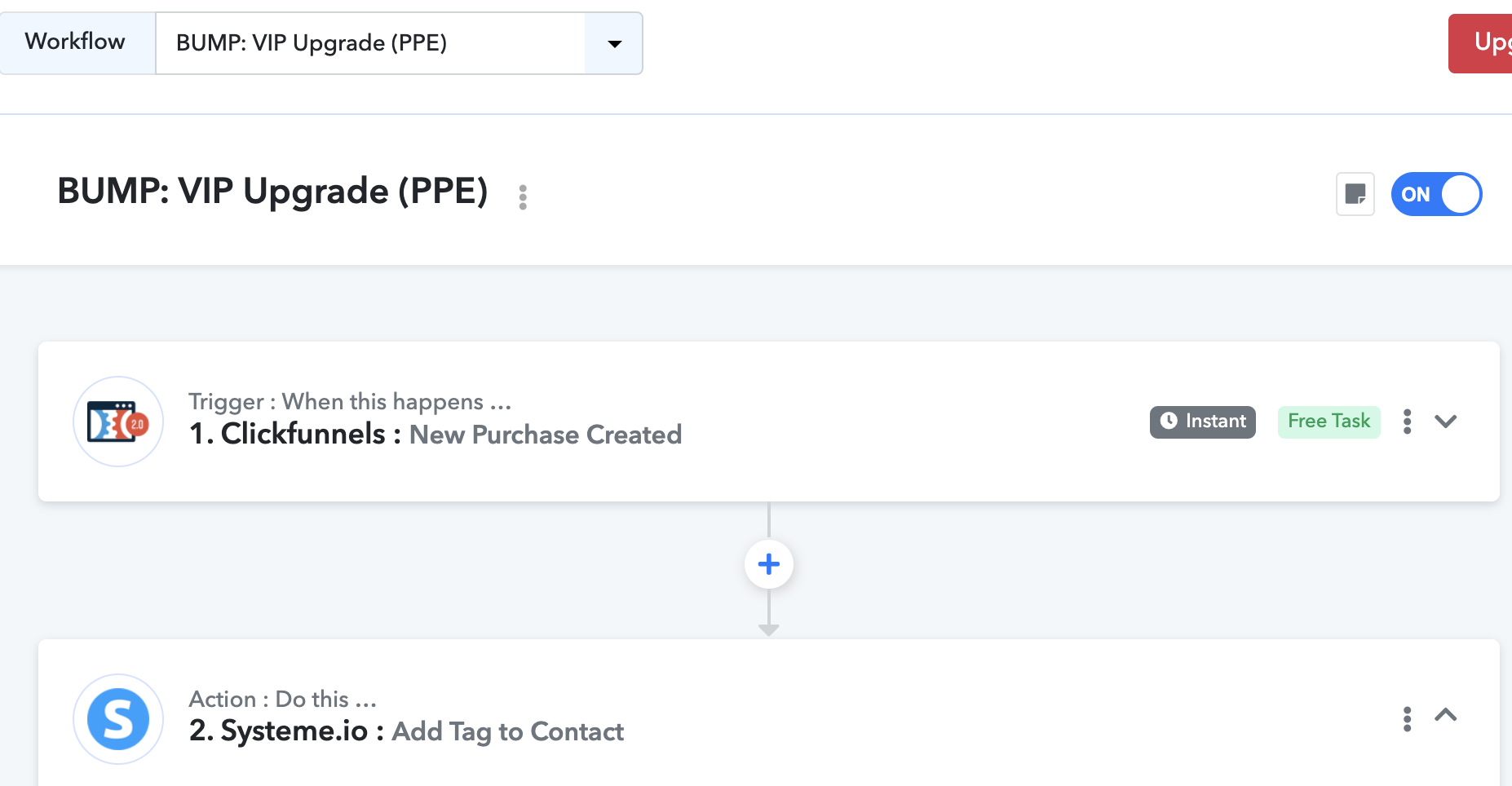The width and height of the screenshot is (1512, 786).
Task: Toggle the workflow ON switch off
Action: point(1436,194)
